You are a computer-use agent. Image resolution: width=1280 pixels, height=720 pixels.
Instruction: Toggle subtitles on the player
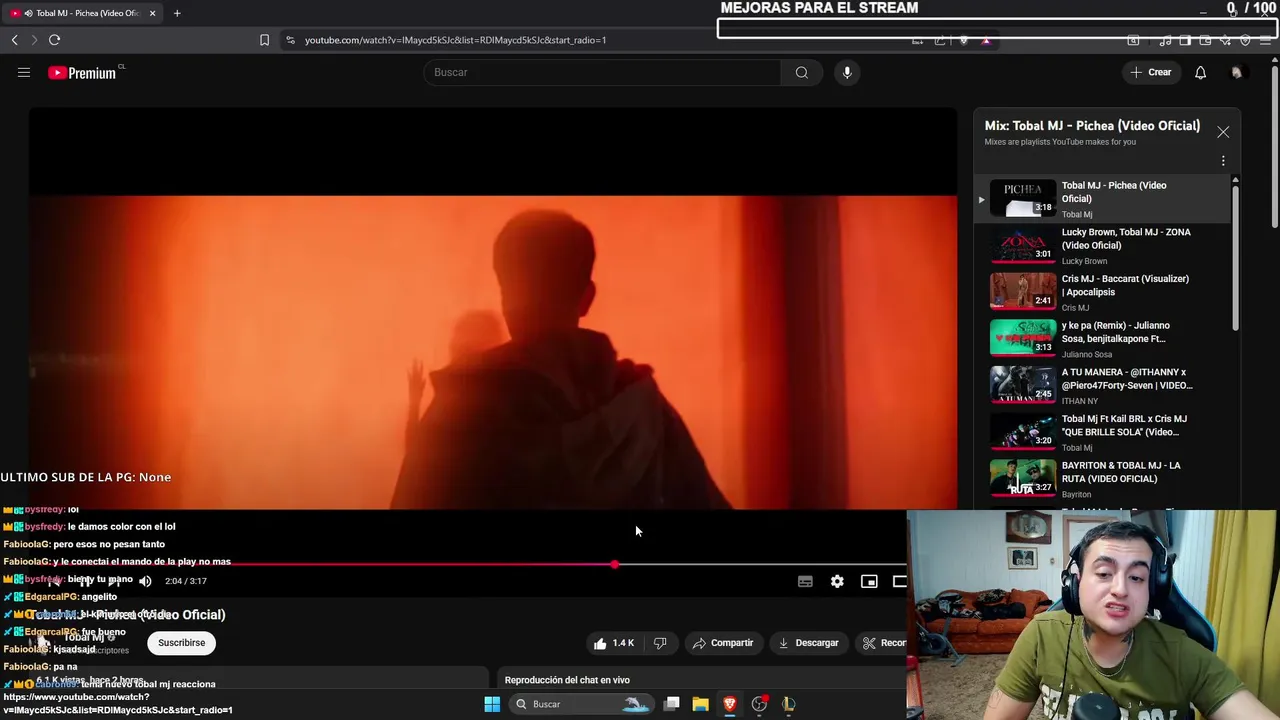[x=805, y=581]
